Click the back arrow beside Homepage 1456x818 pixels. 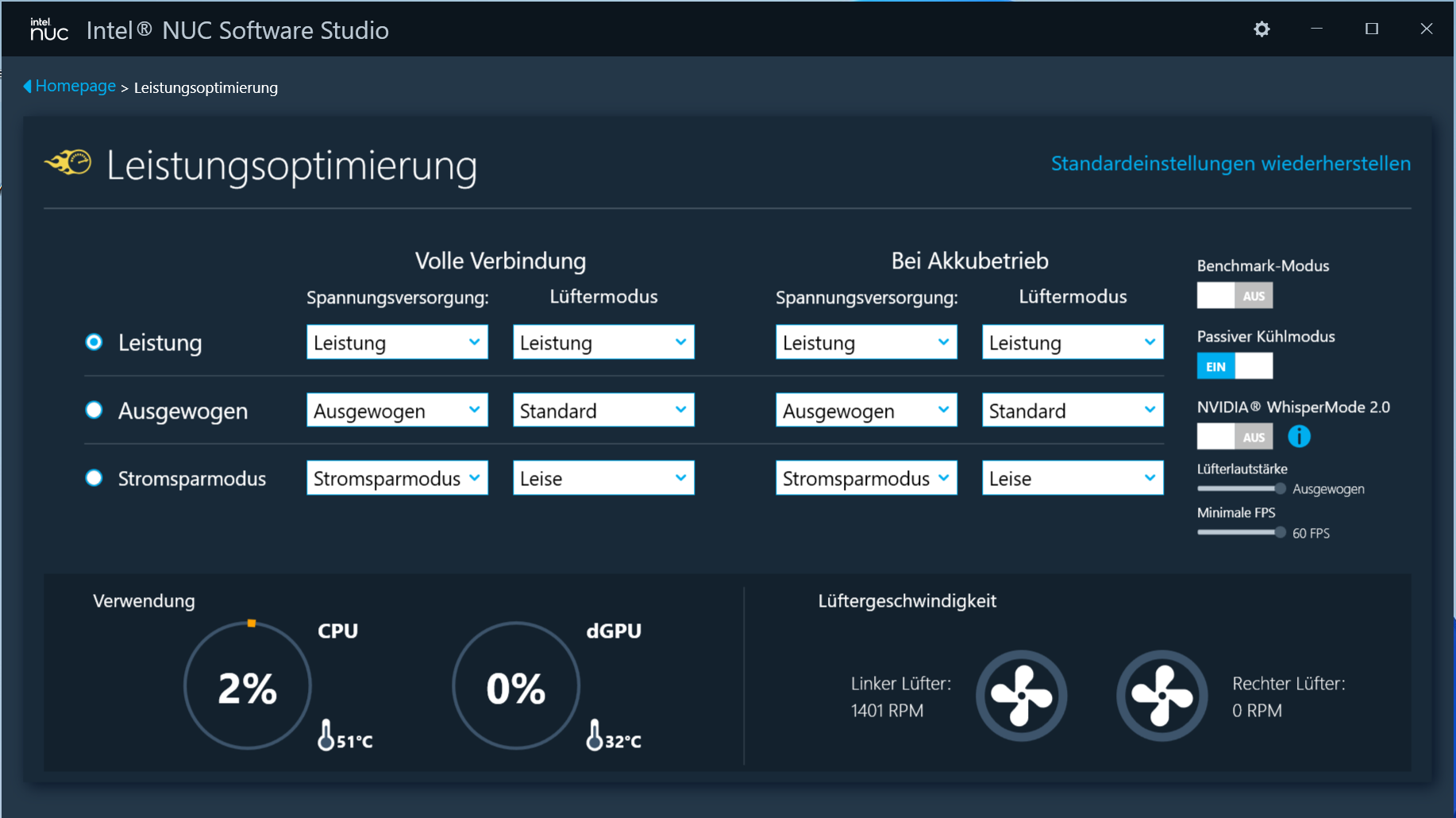pyautogui.click(x=28, y=86)
